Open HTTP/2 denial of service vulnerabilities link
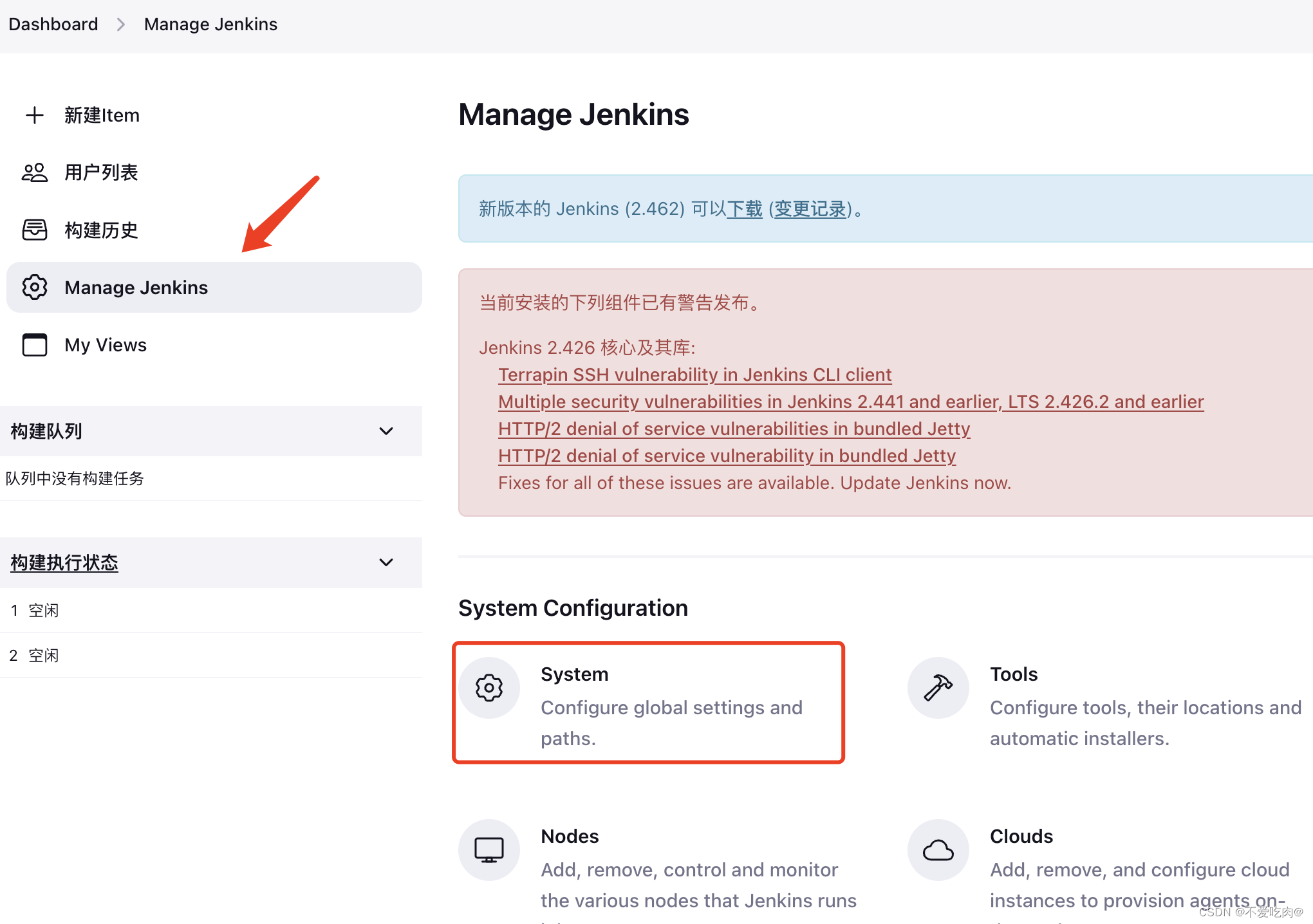This screenshot has width=1313, height=924. point(734,429)
